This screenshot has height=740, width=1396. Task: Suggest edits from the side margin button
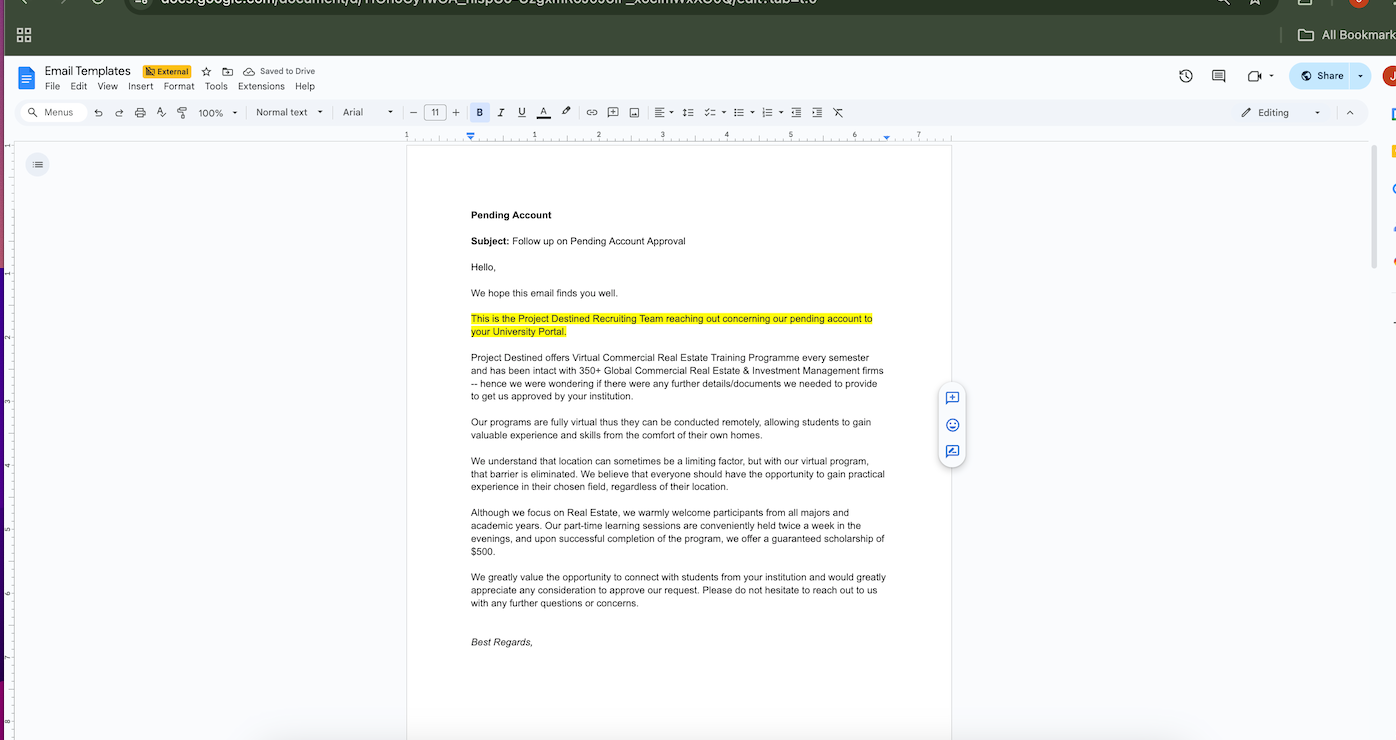pos(952,451)
